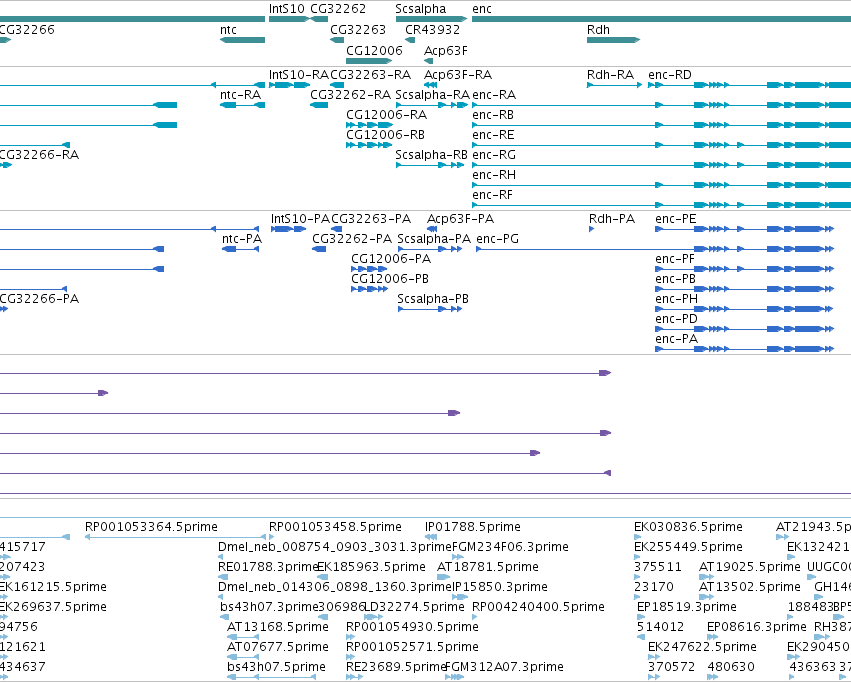The height and width of the screenshot is (682, 851).
Task: Click the CG12006-PA protein label
Action: tap(391, 259)
